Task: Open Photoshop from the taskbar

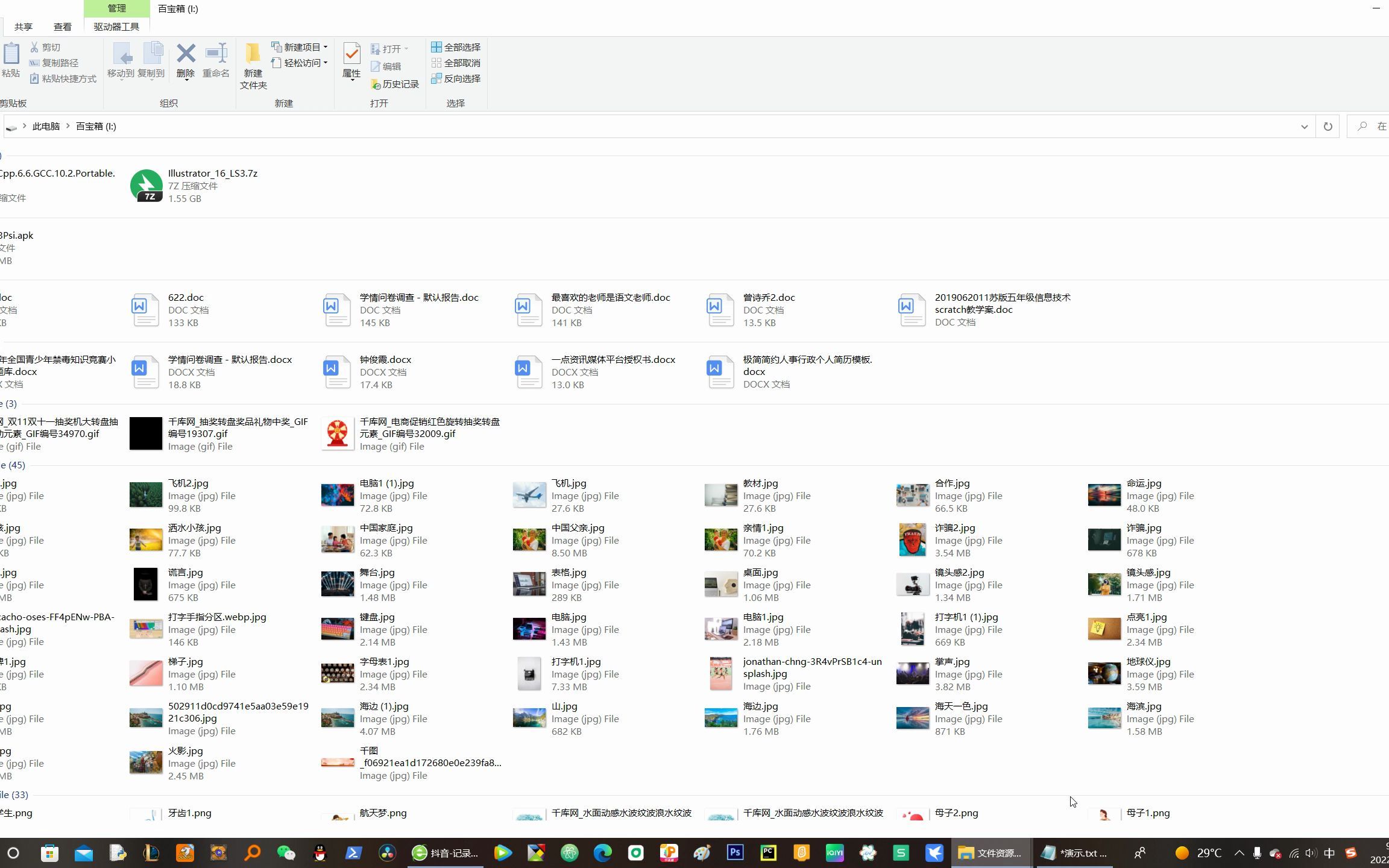Action: (735, 852)
